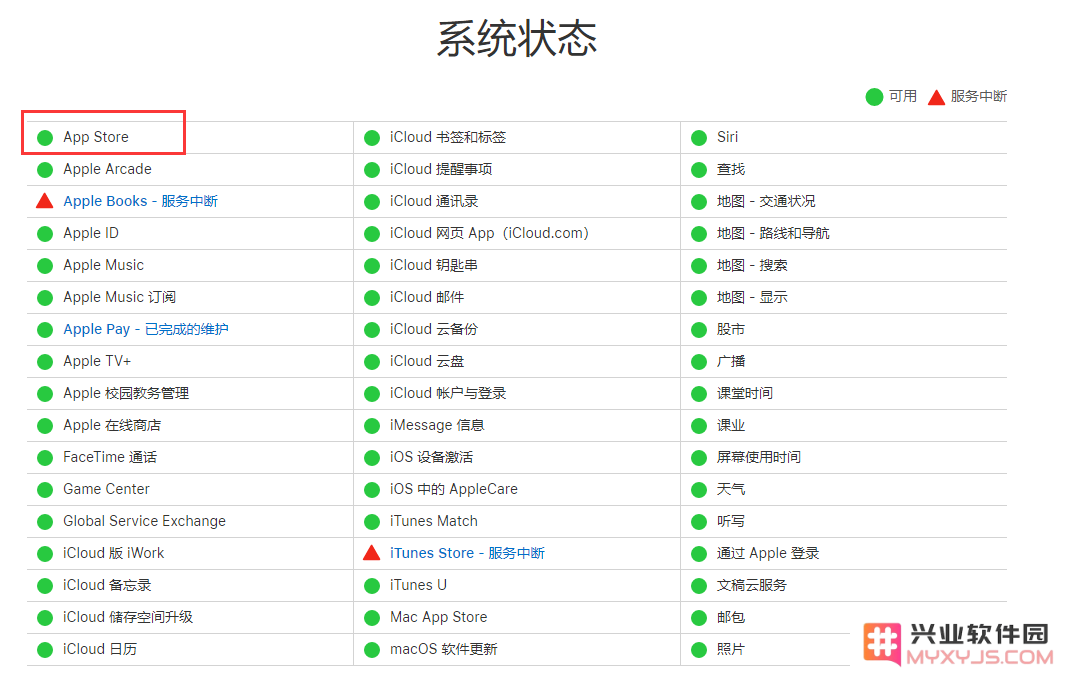Image resolution: width=1066 pixels, height=681 pixels.
Task: Click the green dot beside 邮包
Action: click(699, 618)
